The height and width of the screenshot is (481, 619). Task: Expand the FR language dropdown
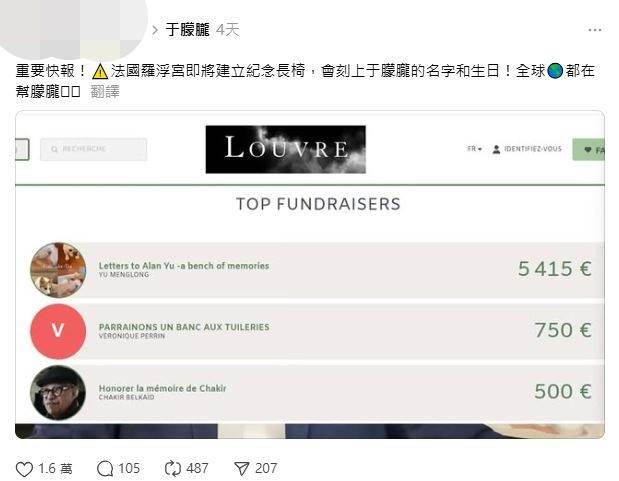pos(474,149)
